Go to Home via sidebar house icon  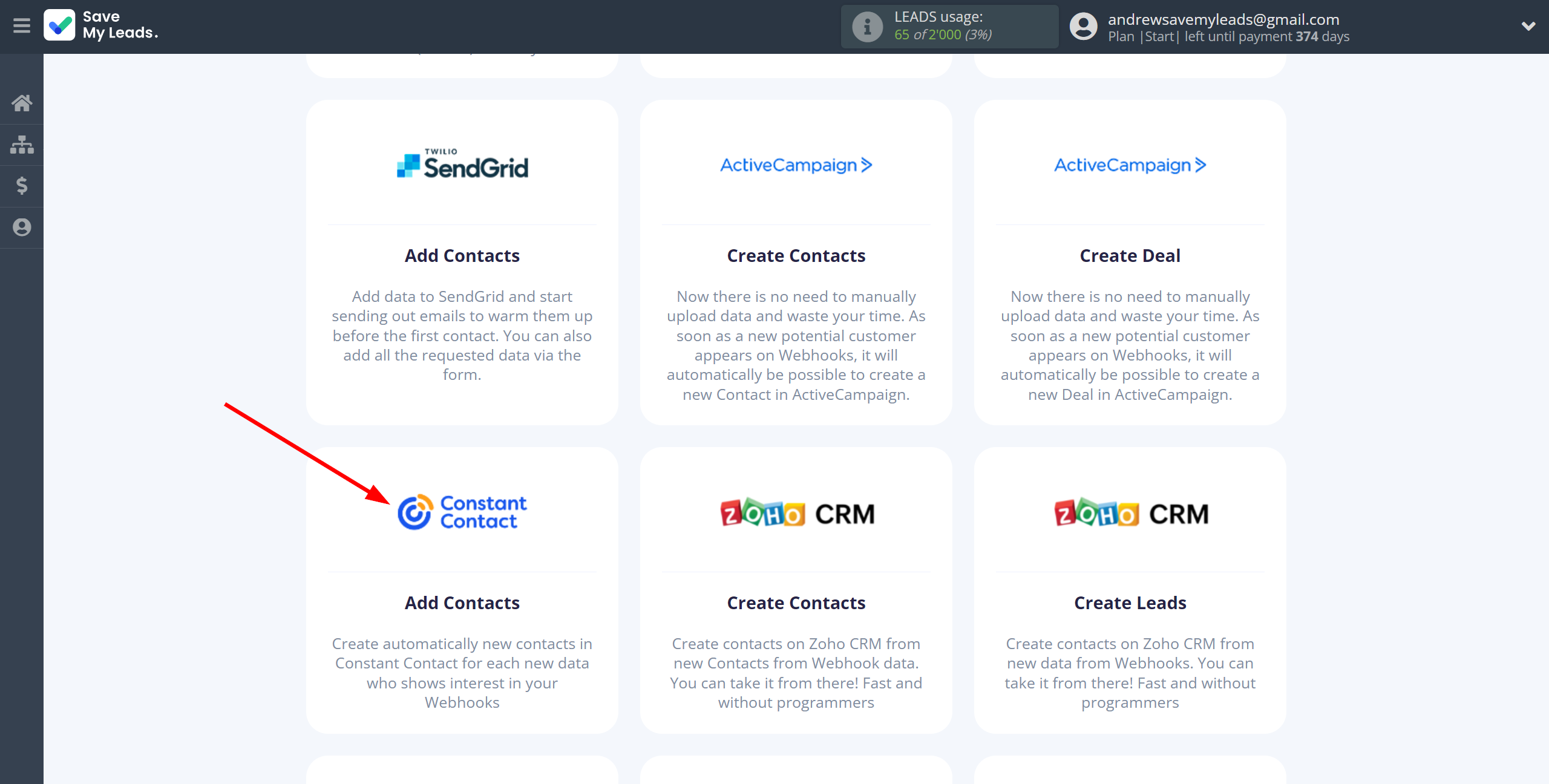coord(22,103)
